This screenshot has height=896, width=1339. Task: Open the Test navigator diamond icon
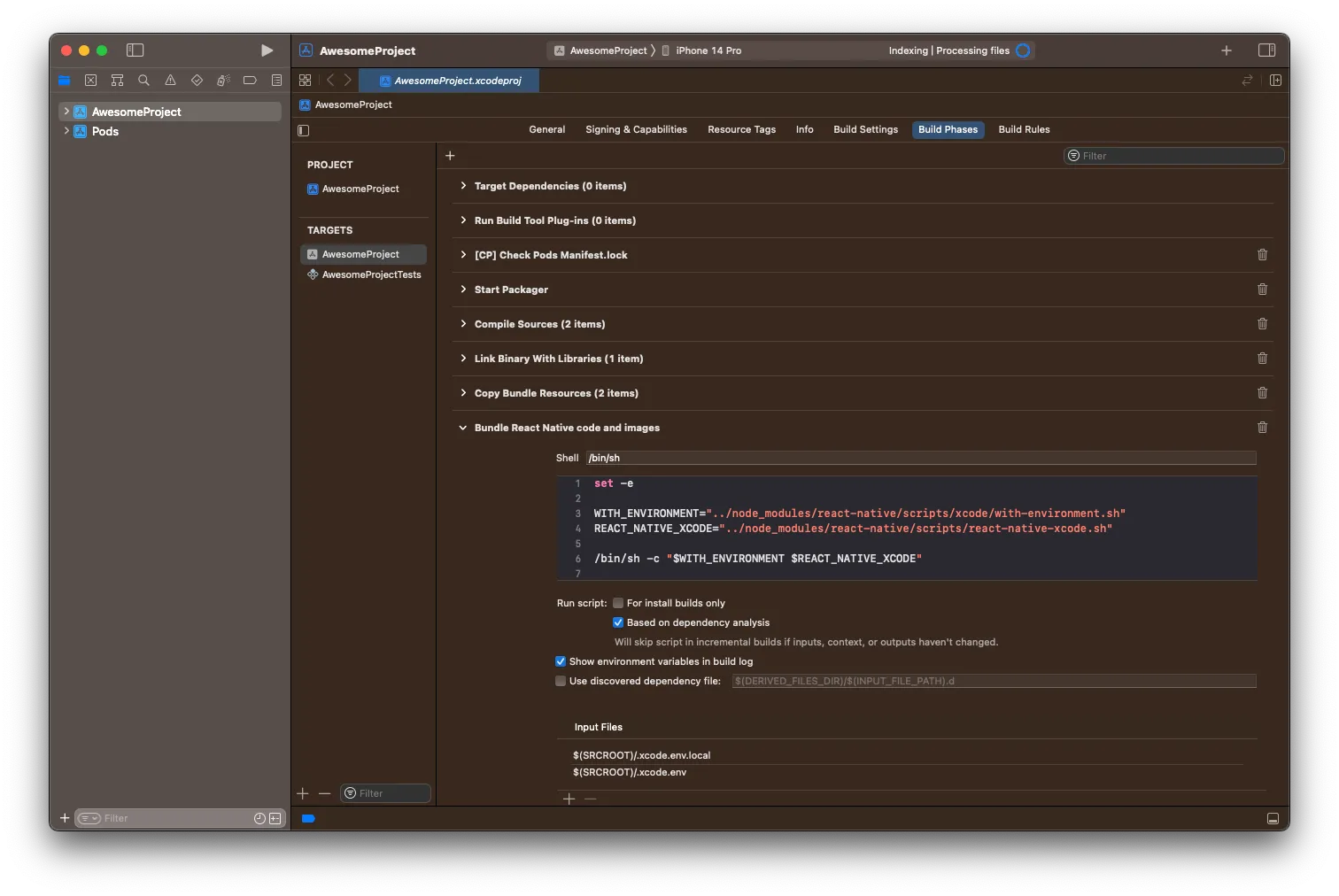(197, 81)
